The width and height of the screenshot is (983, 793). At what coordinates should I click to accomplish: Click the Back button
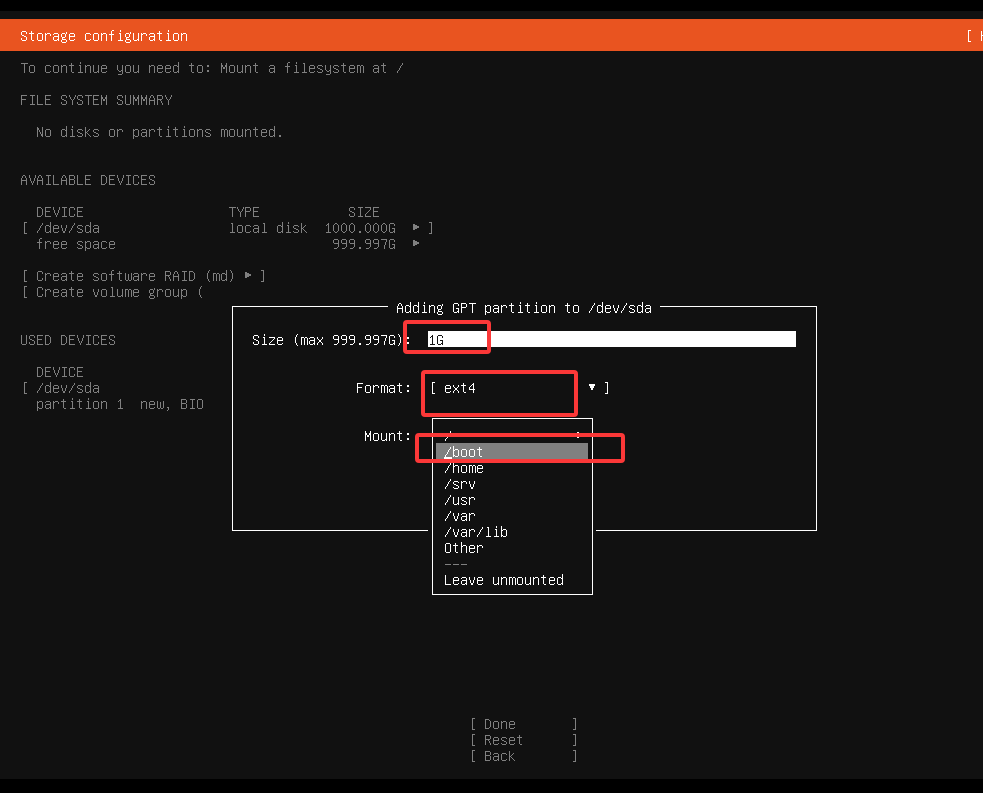(497, 755)
